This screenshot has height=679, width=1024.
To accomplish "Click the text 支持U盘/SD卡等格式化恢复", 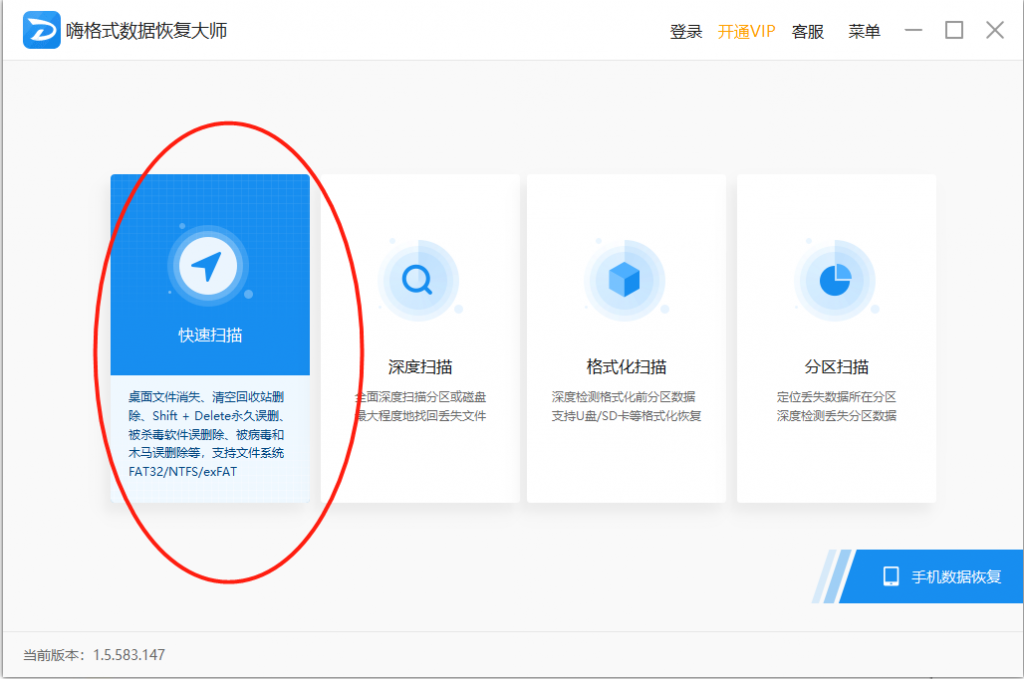I will point(626,416).
